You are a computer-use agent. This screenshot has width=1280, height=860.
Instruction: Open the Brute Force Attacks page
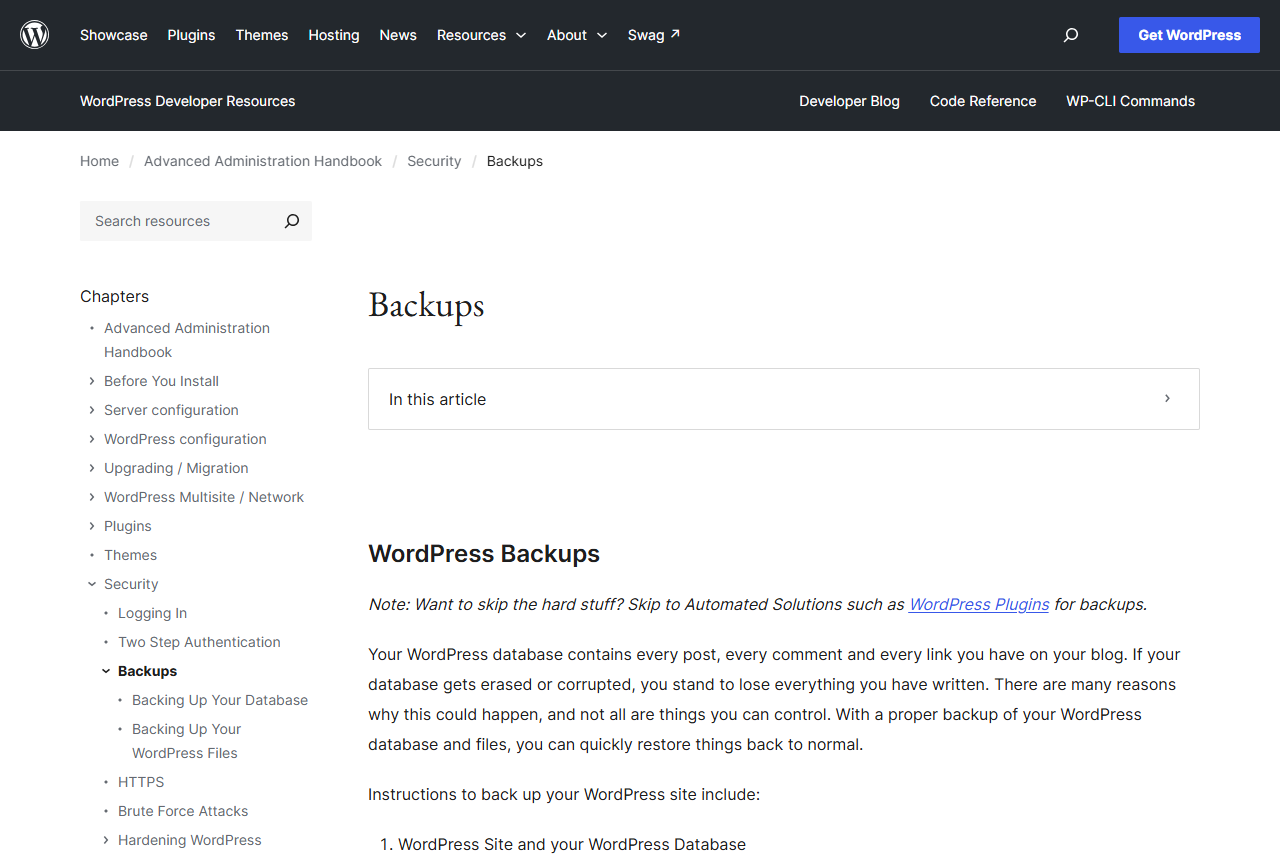coord(183,811)
